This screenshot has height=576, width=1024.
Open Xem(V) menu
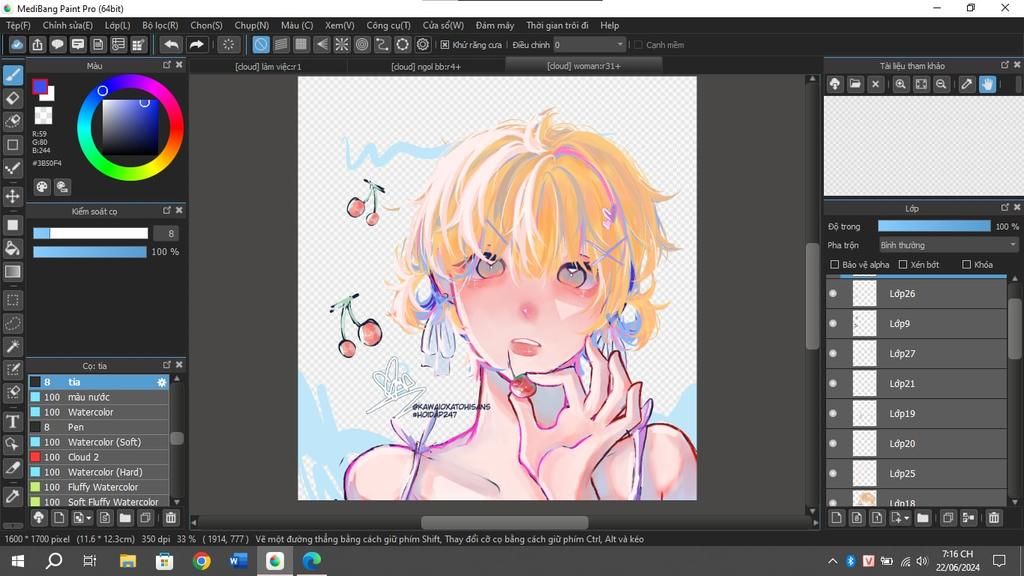pyautogui.click(x=340, y=25)
